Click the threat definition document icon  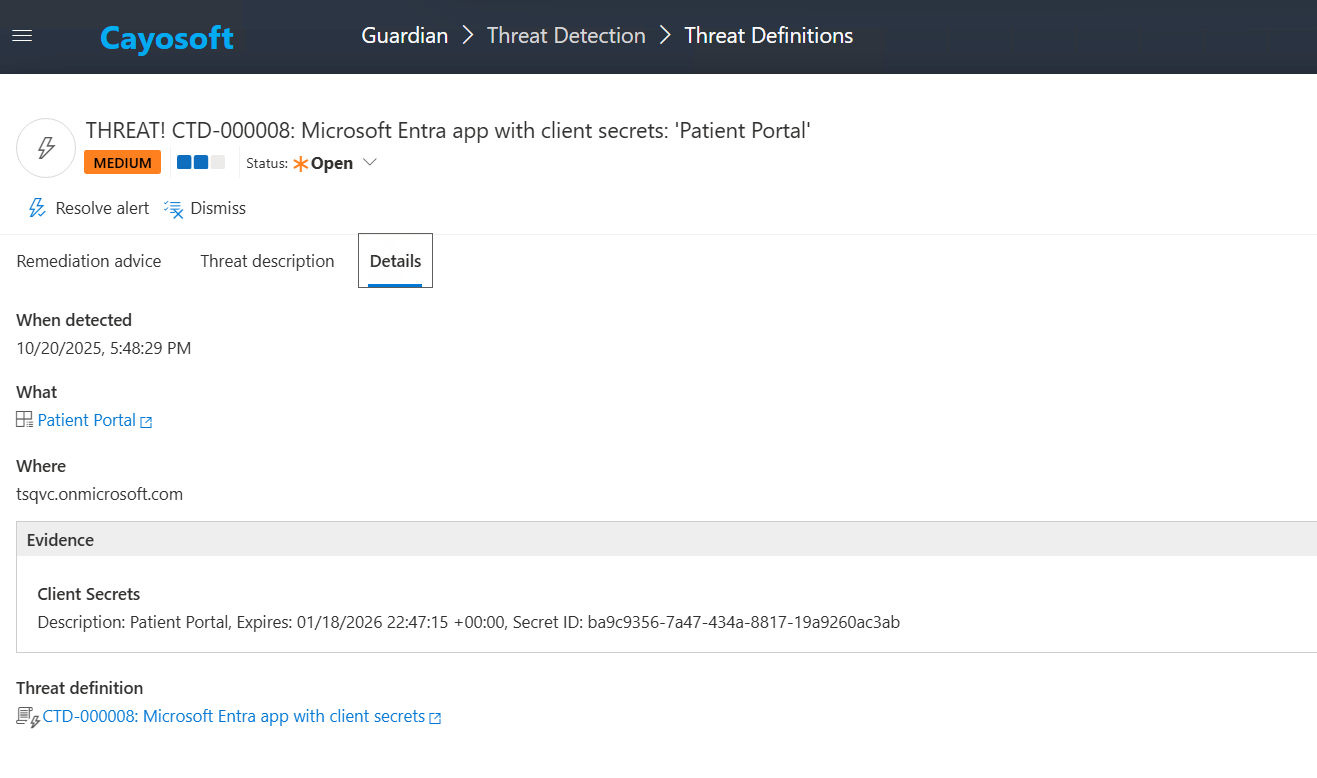point(27,717)
